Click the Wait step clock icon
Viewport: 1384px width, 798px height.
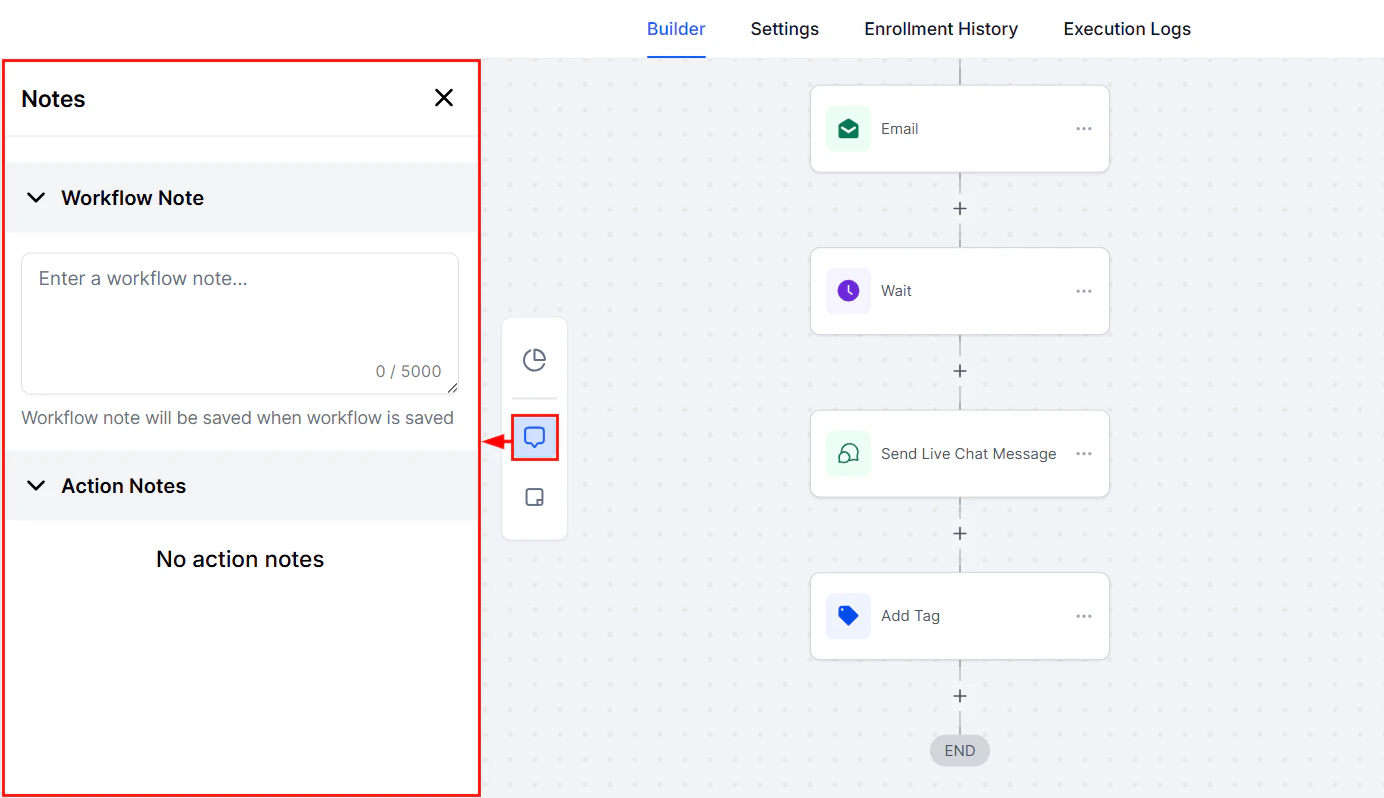(x=847, y=290)
